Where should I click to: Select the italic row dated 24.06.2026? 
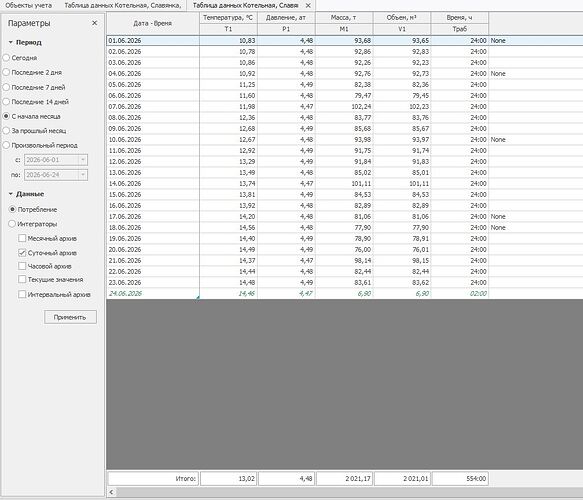coord(345,294)
